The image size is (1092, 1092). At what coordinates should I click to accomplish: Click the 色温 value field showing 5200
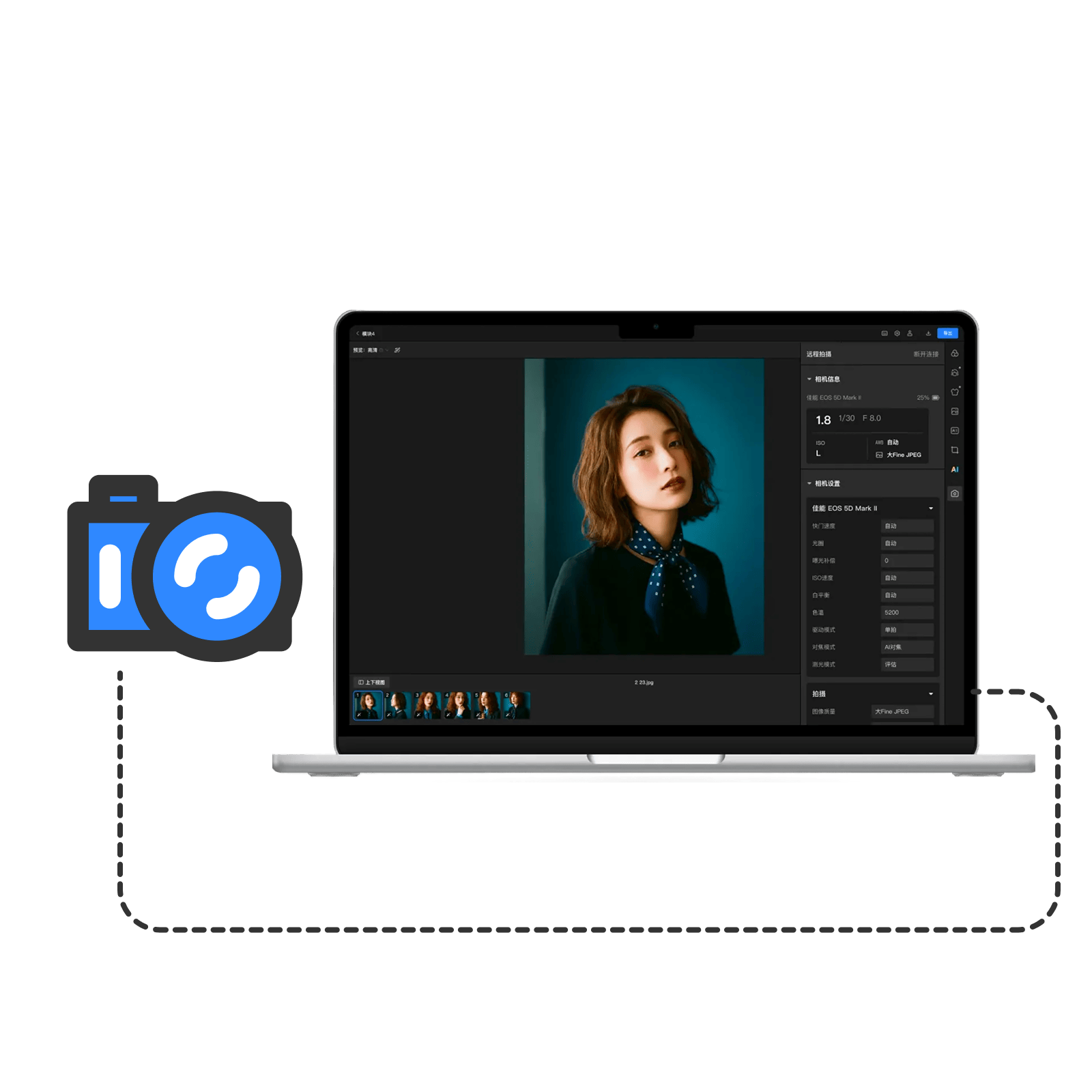(906, 613)
